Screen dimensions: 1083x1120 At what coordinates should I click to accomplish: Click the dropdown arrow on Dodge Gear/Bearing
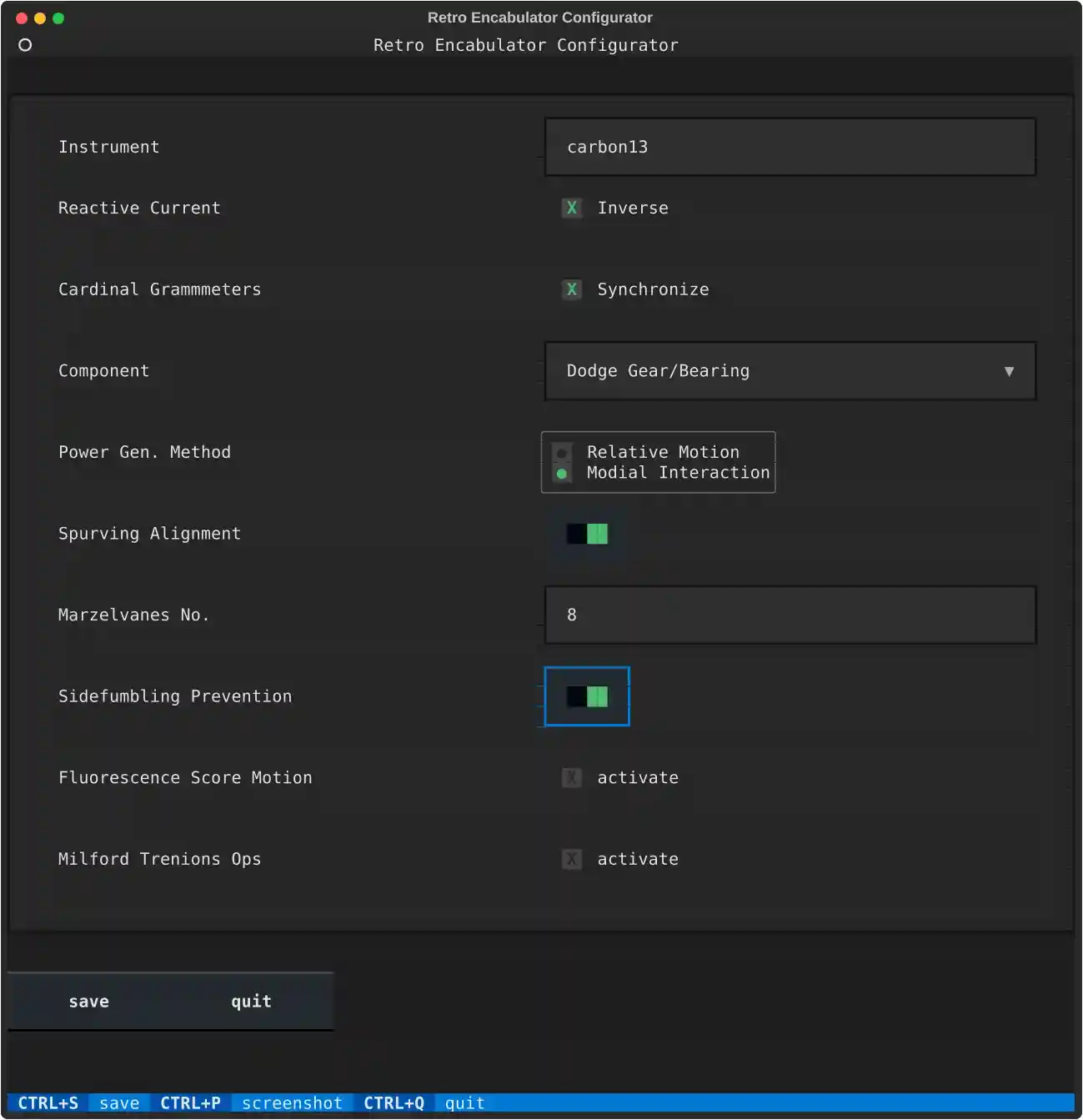[x=1010, y=371]
